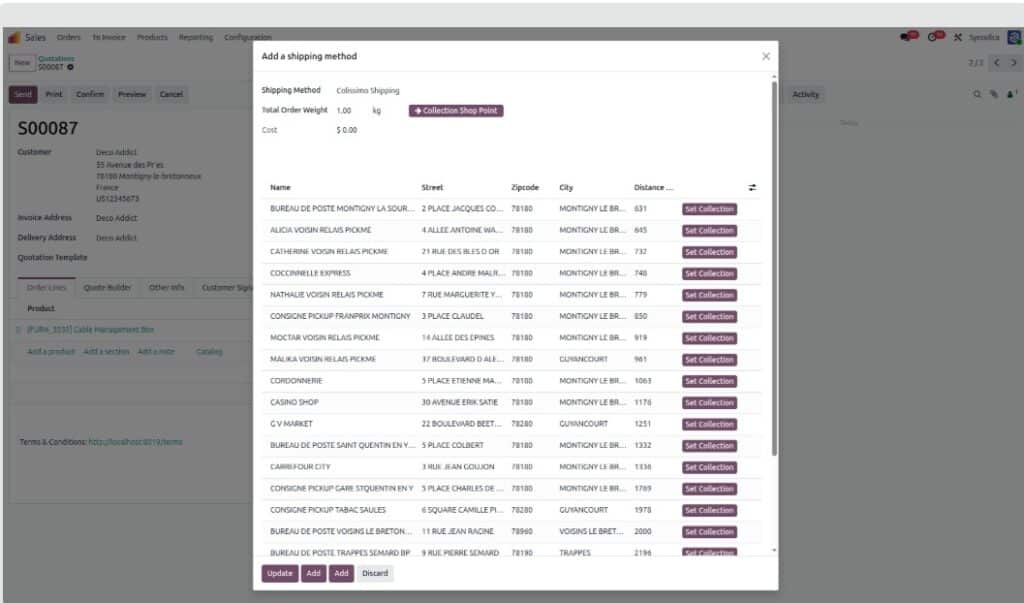Set collection for CASINO SHOP
Image resolution: width=1024 pixels, height=603 pixels.
[x=709, y=402]
